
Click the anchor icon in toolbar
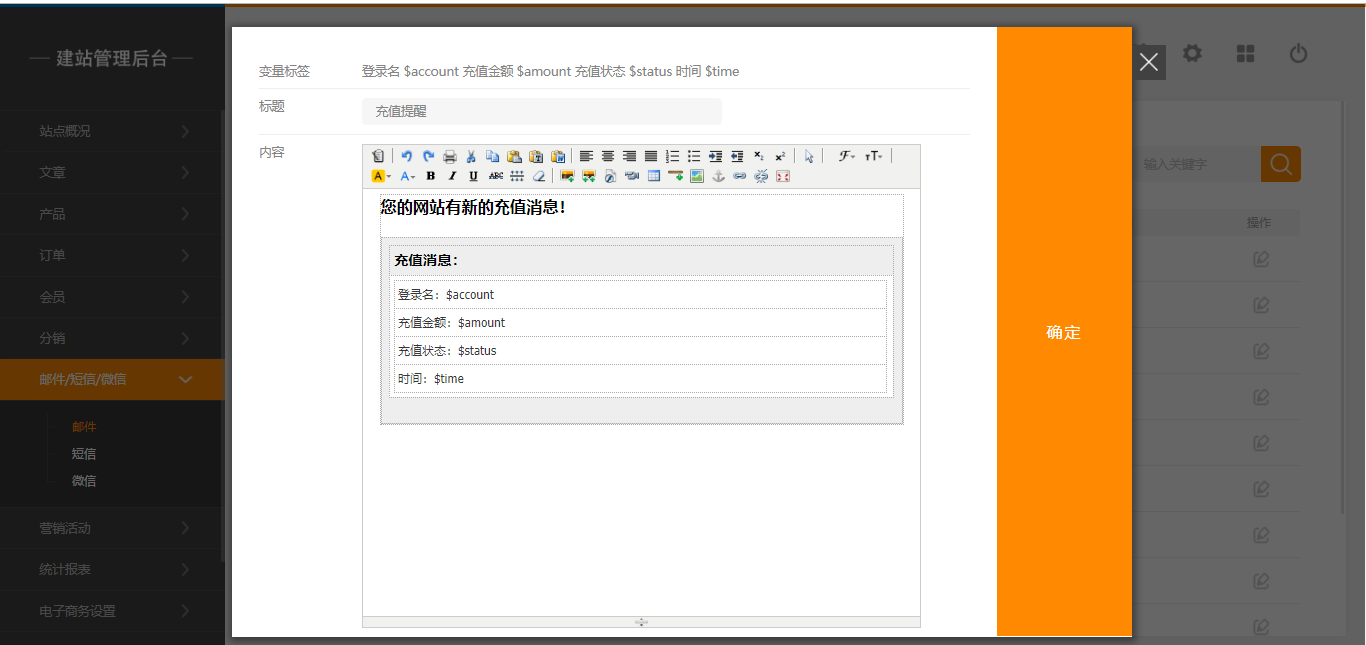tap(718, 176)
